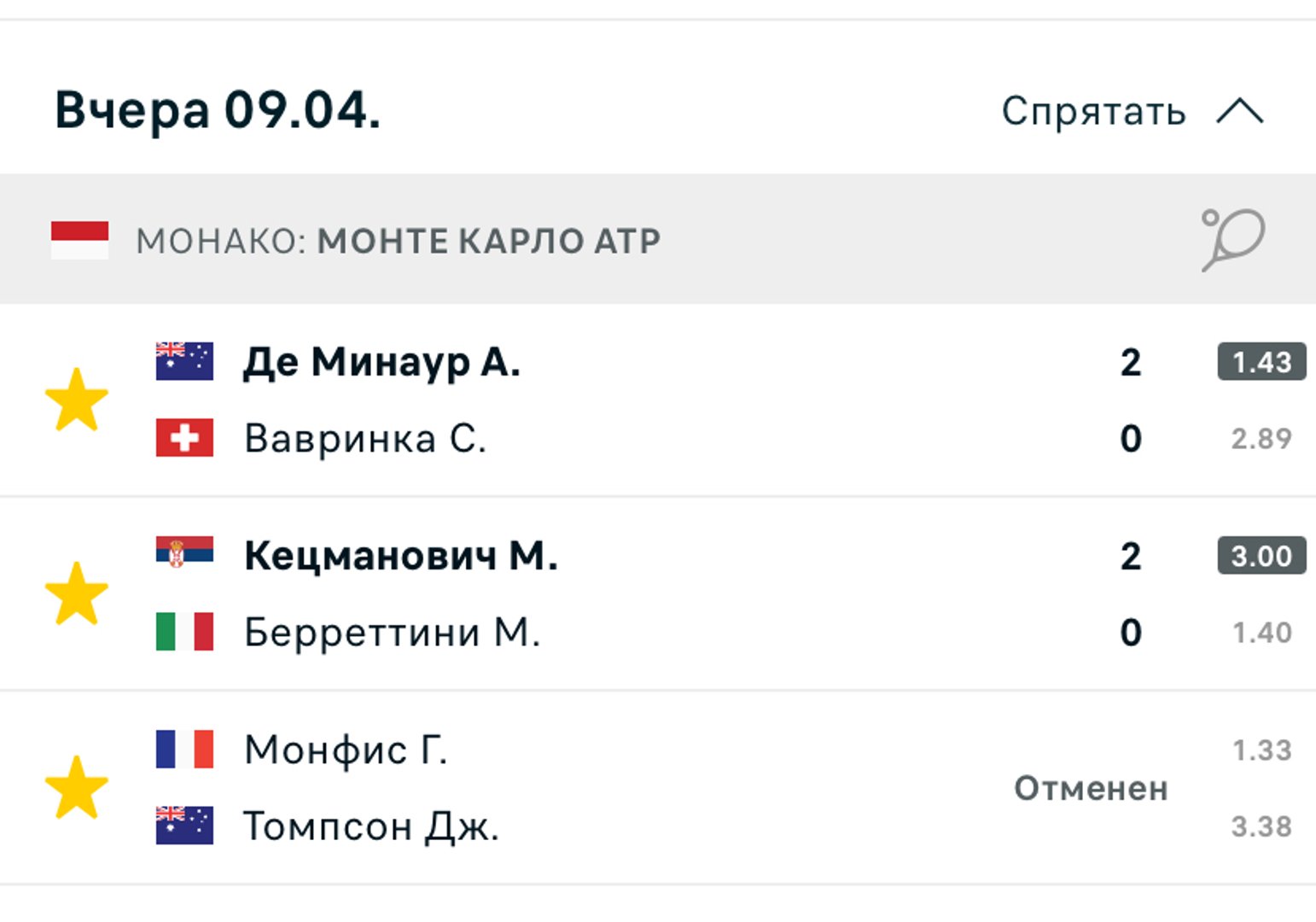Toggle favorite star for Kecmanovic match

pos(77,593)
